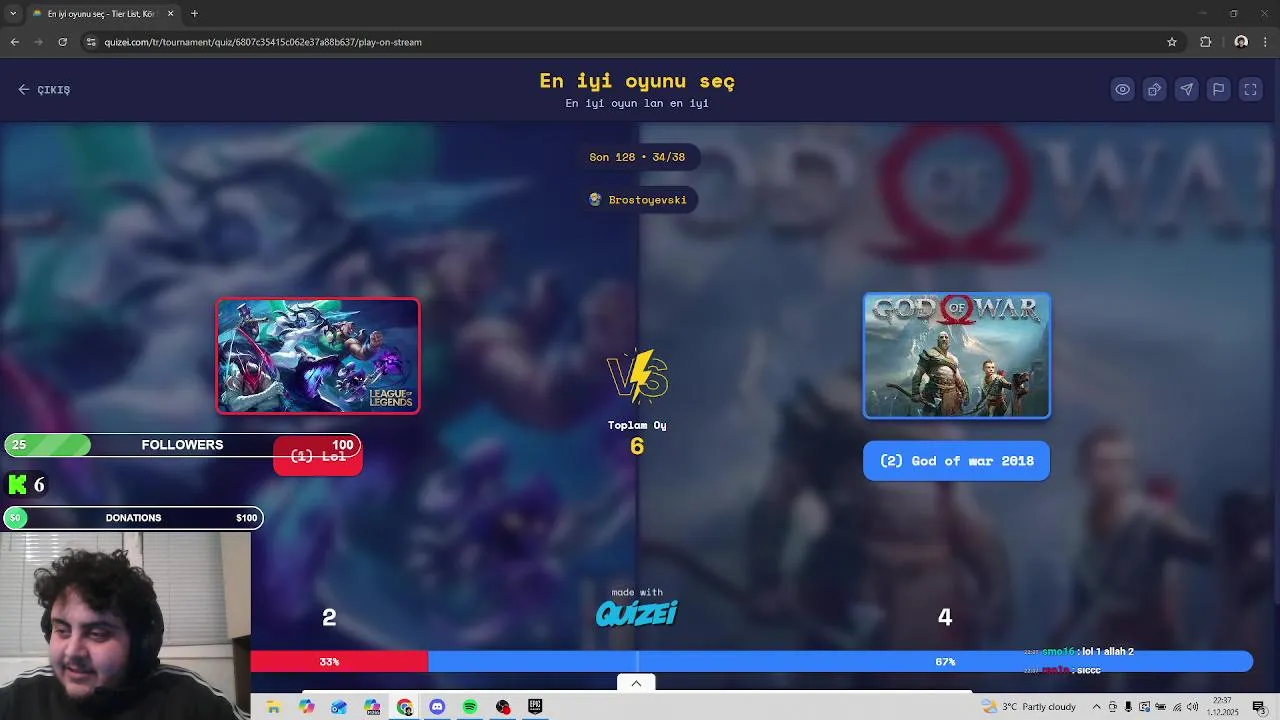Click the blue 67% vote bar
1280x720 pixels.
point(840,661)
